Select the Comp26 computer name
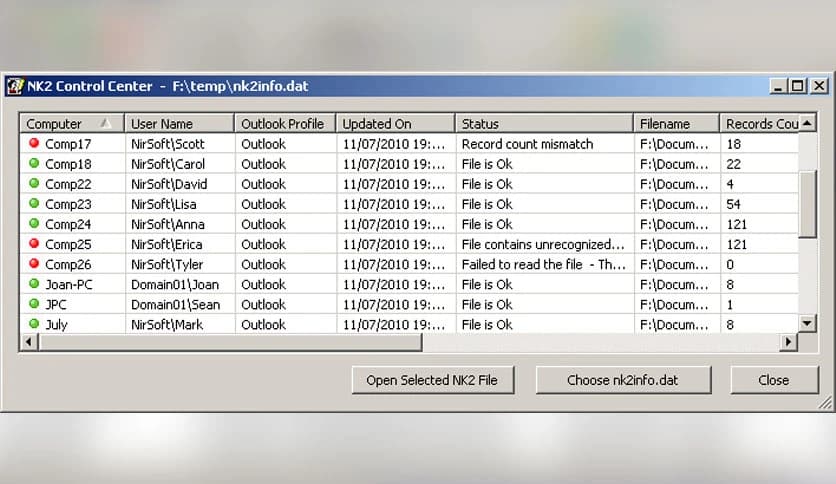Image resolution: width=836 pixels, height=484 pixels. (x=68, y=264)
